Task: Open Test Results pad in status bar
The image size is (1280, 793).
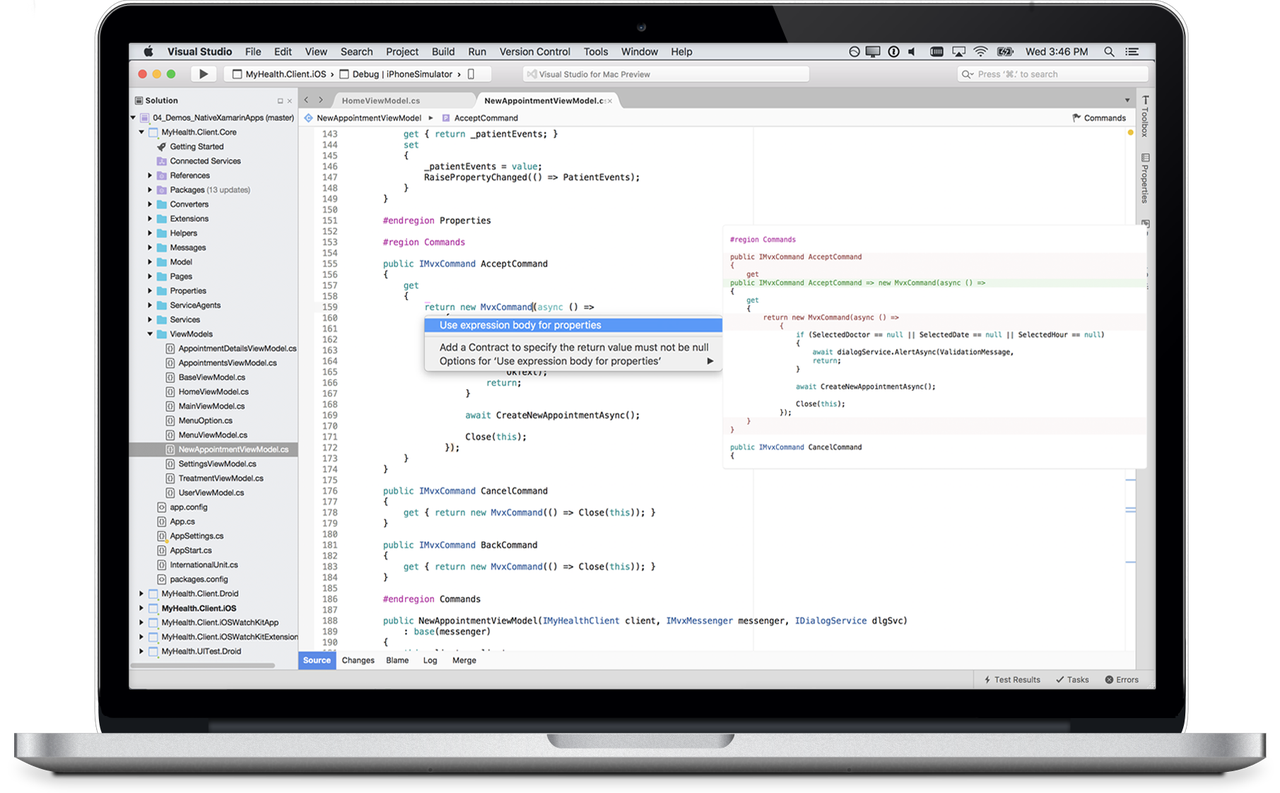Action: coord(1012,680)
